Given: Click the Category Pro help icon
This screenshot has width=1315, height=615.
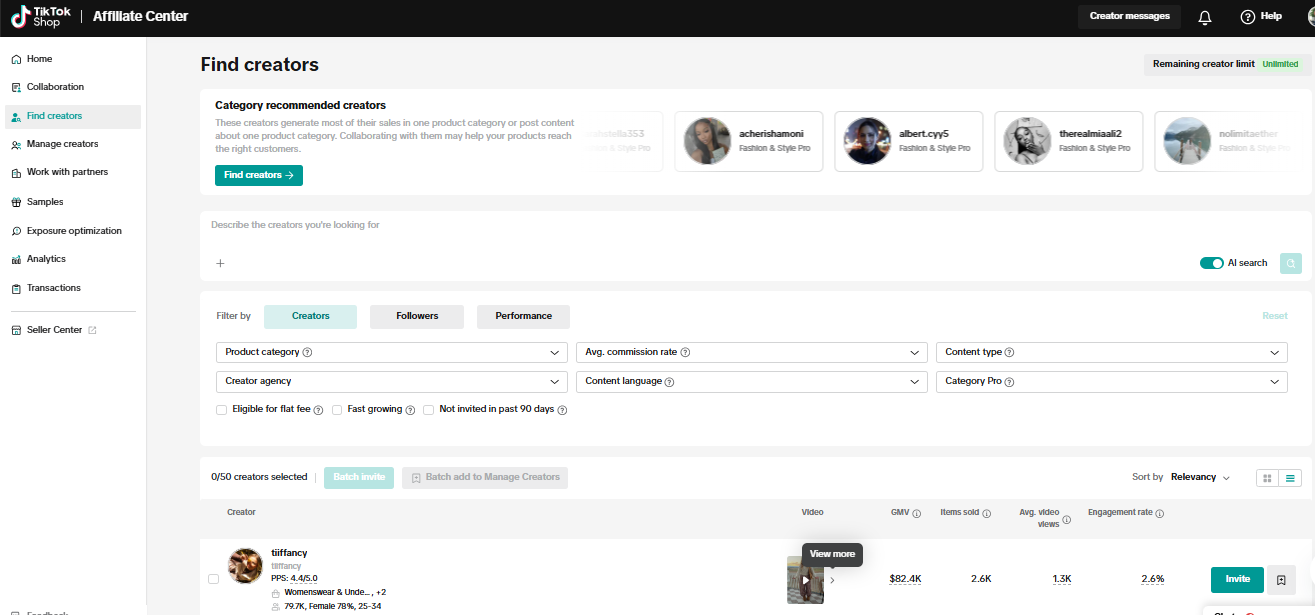Looking at the screenshot, I should (1009, 382).
